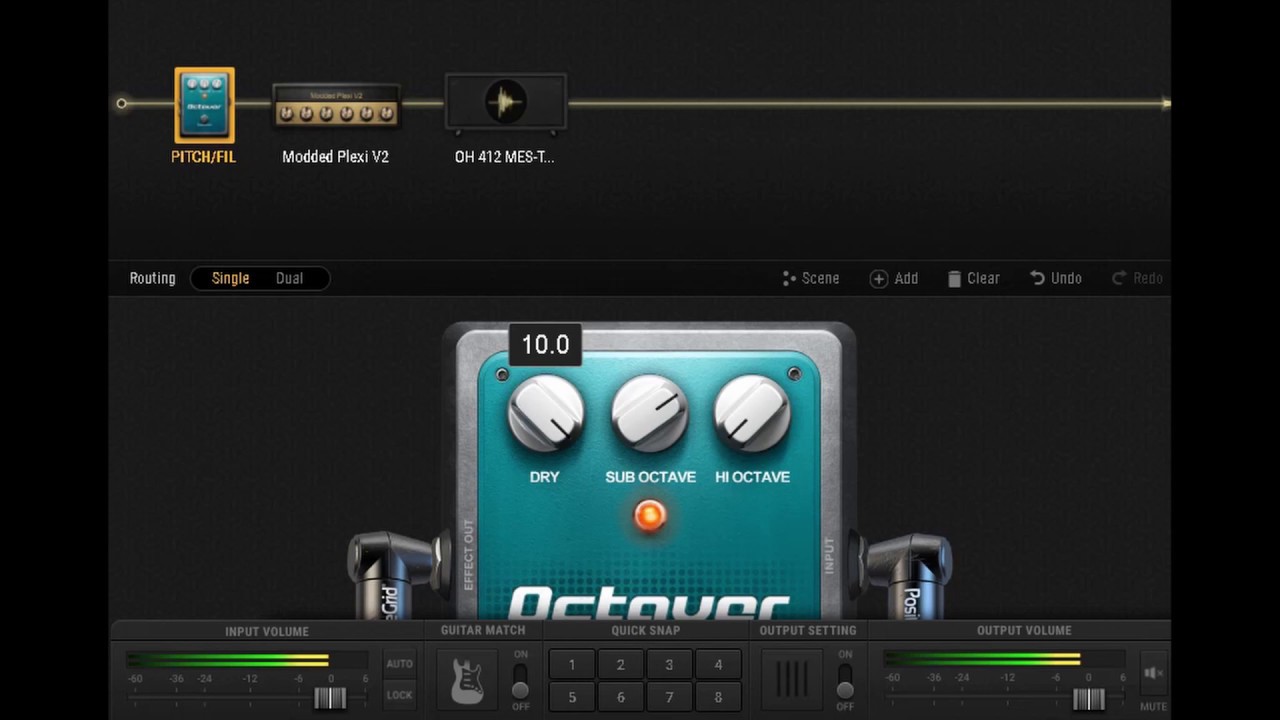
Task: Click the OH 412 MES-T... label
Action: 504,157
